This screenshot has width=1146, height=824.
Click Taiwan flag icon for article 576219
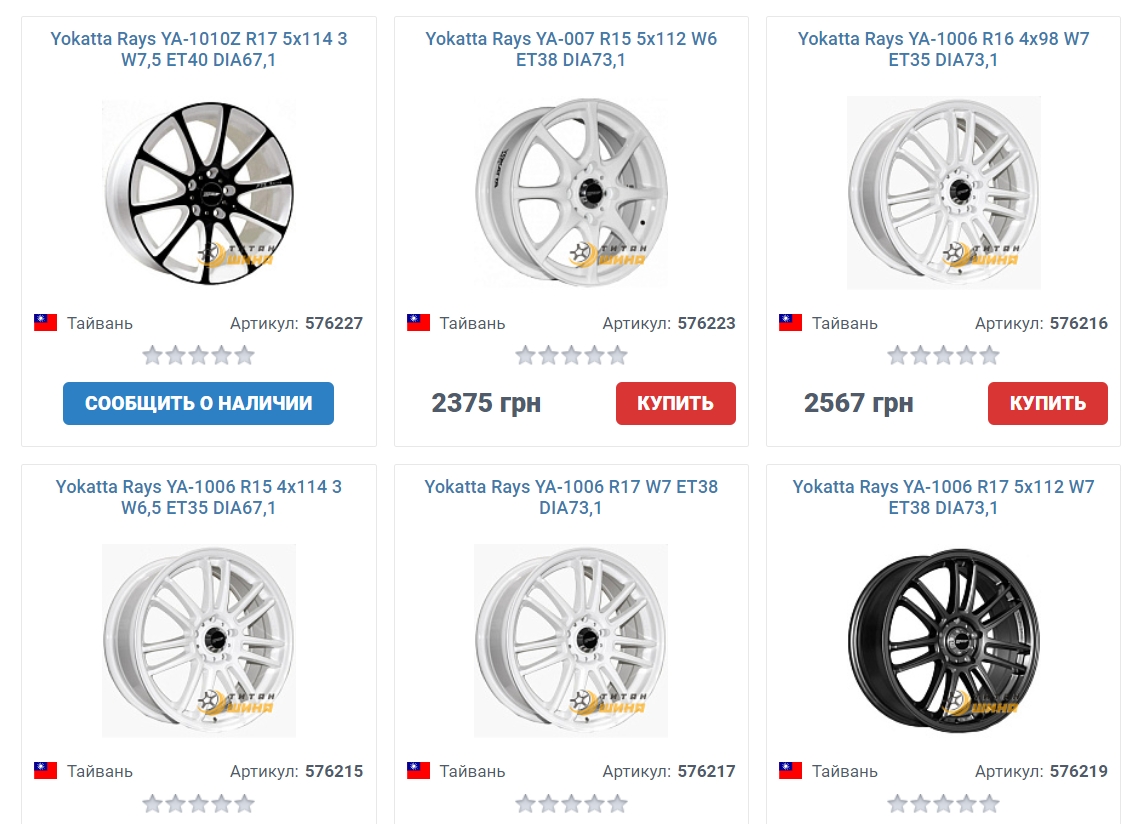click(790, 771)
